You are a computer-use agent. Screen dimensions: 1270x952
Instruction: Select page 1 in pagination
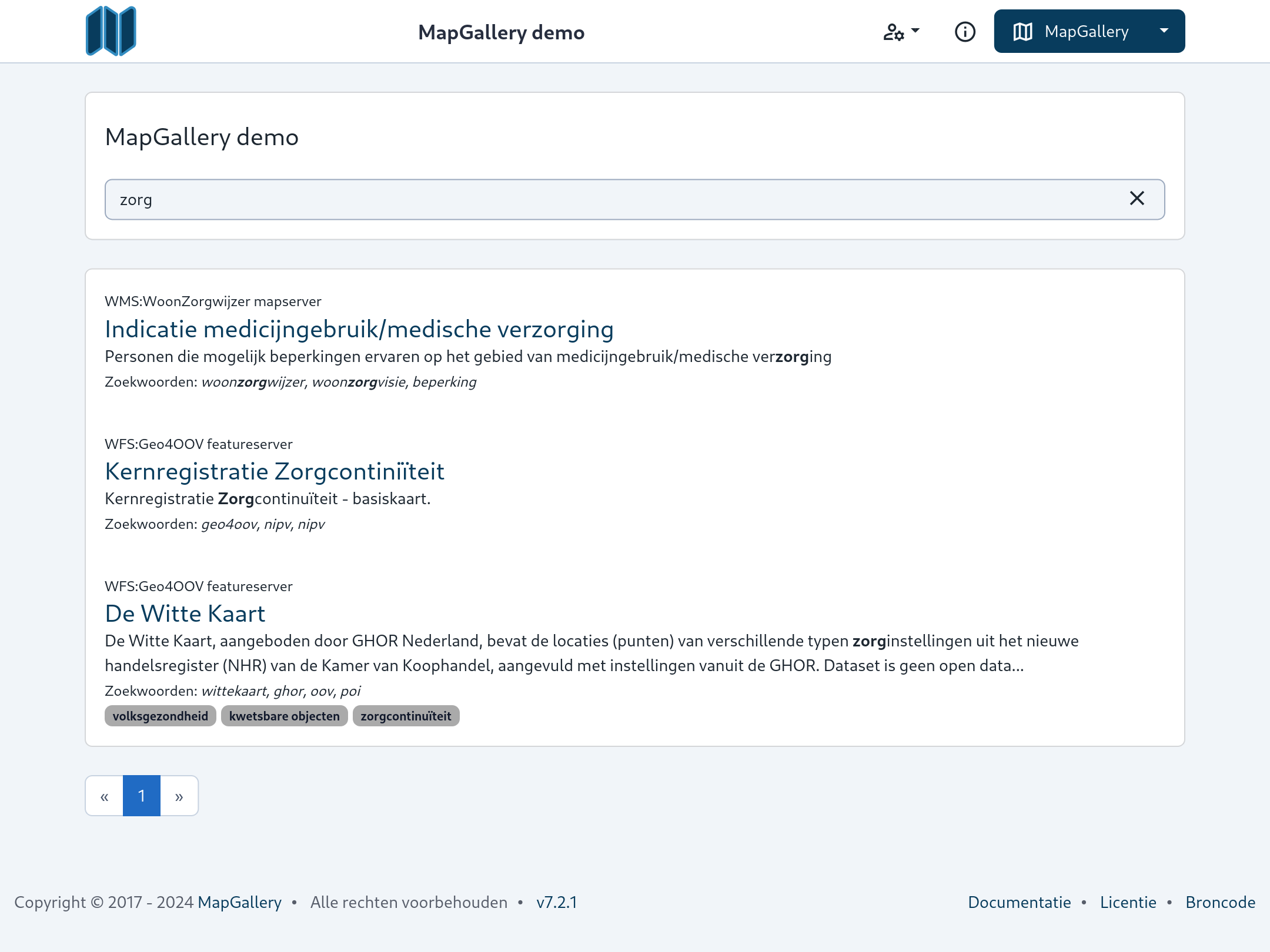[x=142, y=796]
